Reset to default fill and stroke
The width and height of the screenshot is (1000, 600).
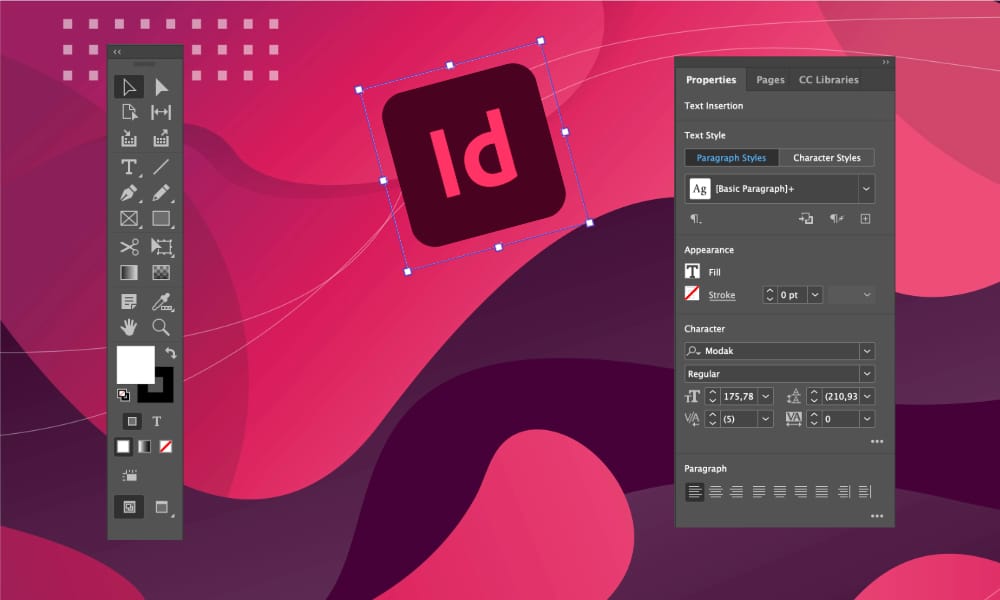[124, 395]
